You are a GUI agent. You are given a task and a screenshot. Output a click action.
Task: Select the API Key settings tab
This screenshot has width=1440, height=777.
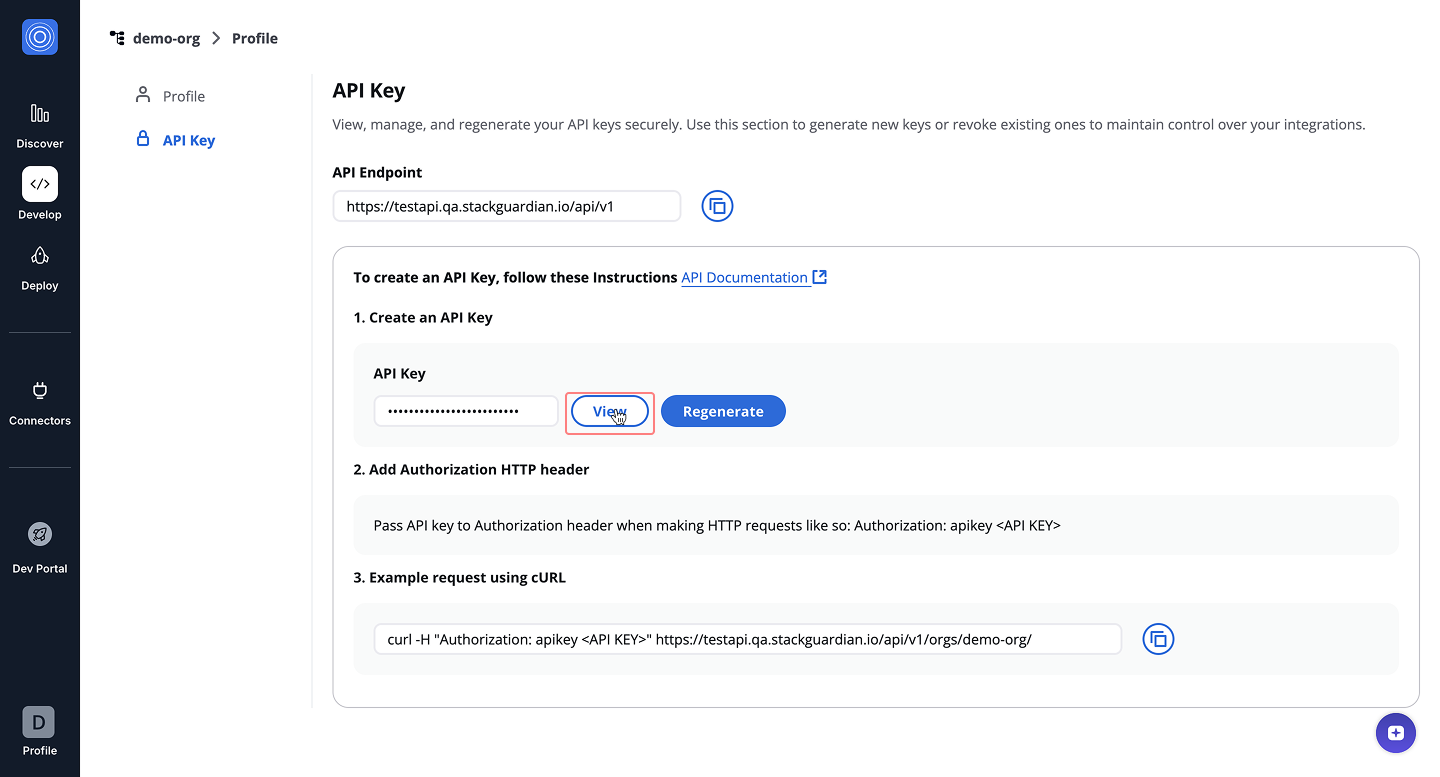[188, 140]
